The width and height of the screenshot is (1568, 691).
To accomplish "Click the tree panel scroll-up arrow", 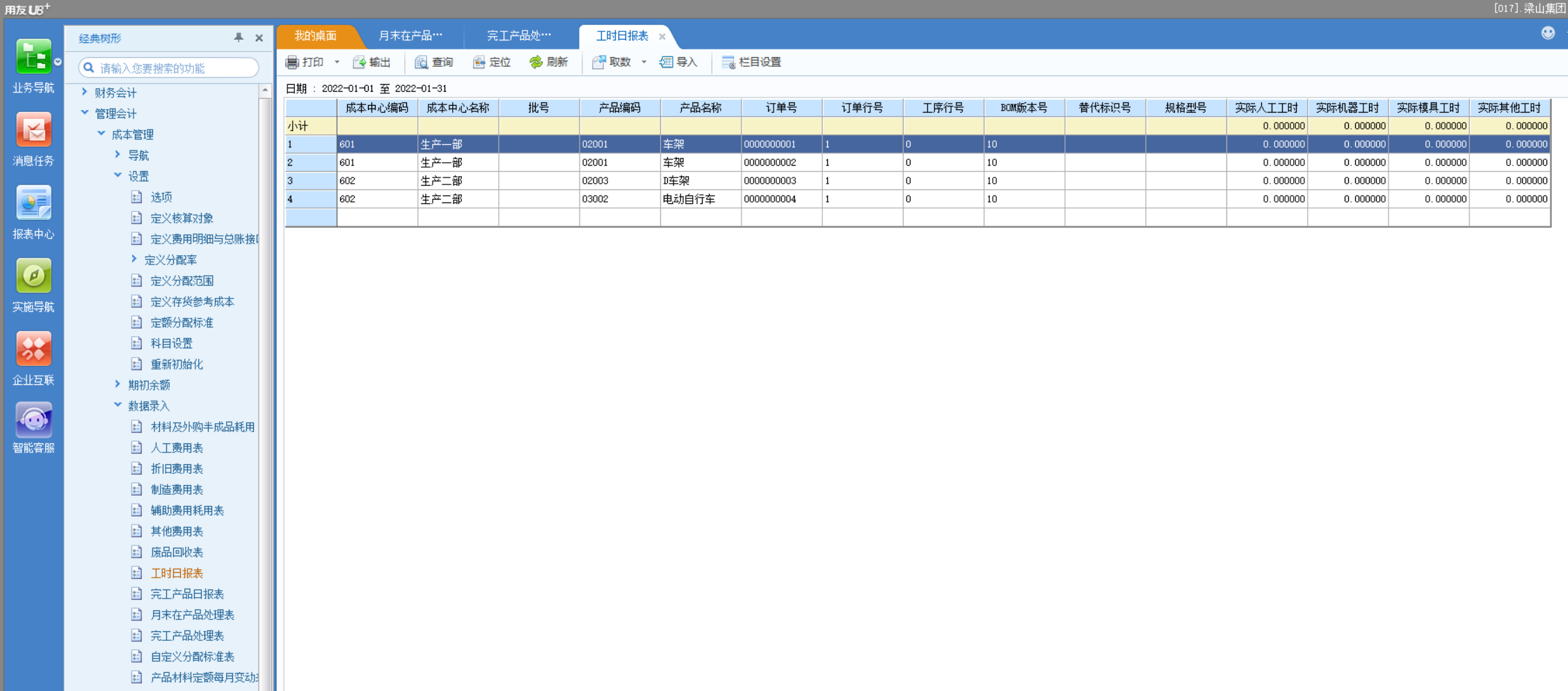I will click(x=265, y=90).
